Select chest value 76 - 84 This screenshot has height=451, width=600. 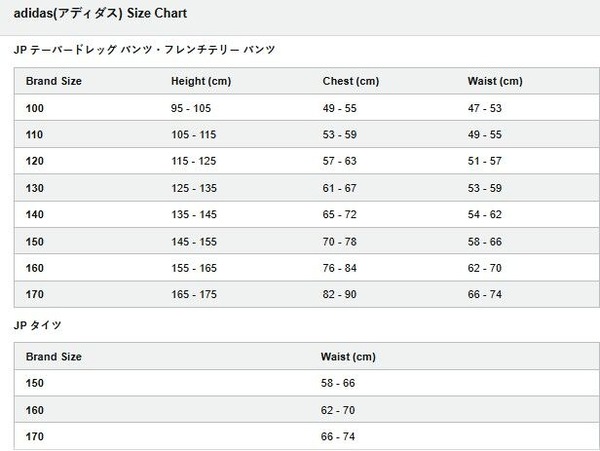pyautogui.click(x=339, y=268)
